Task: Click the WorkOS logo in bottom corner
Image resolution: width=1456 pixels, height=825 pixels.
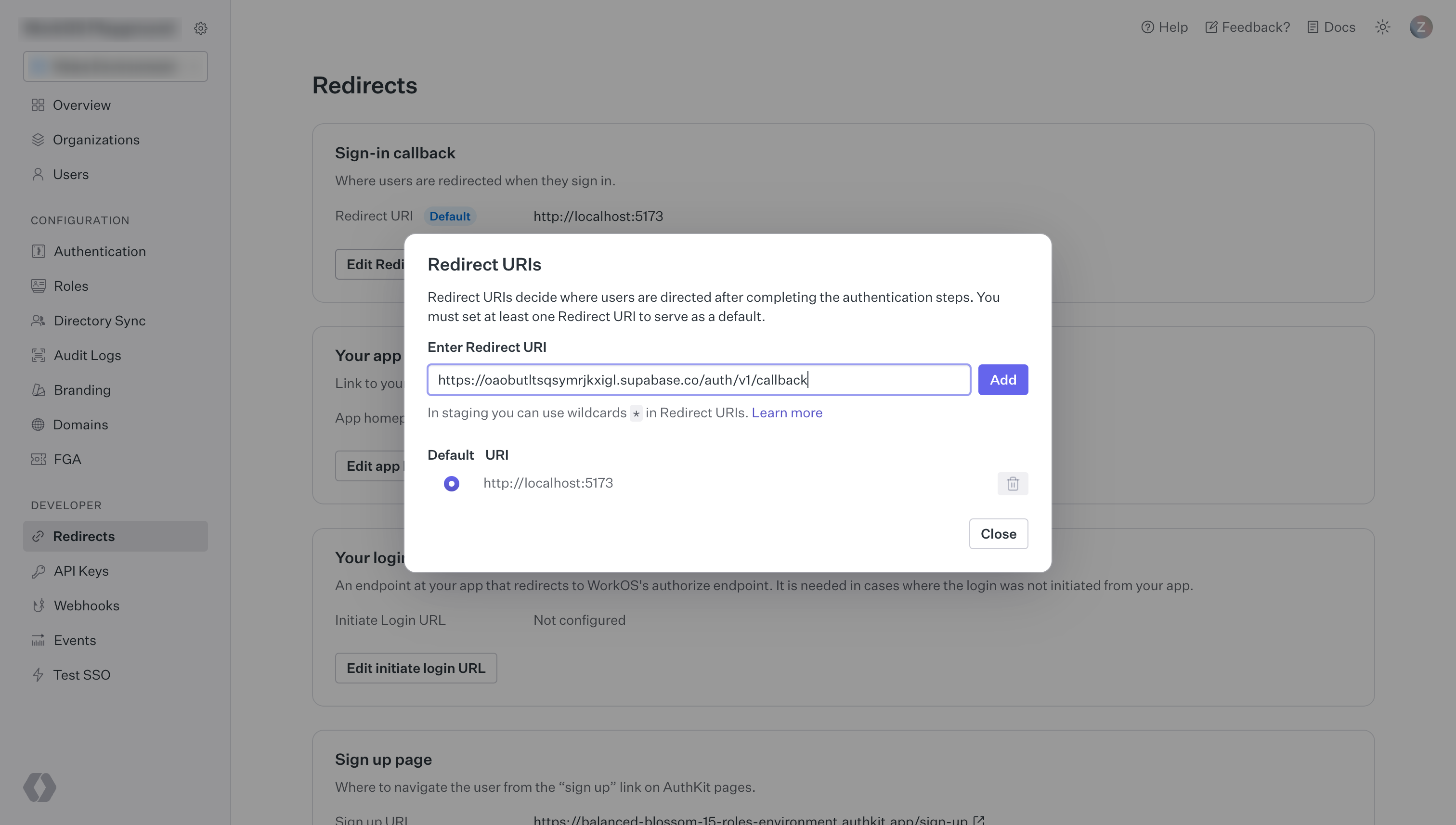Action: [39, 787]
